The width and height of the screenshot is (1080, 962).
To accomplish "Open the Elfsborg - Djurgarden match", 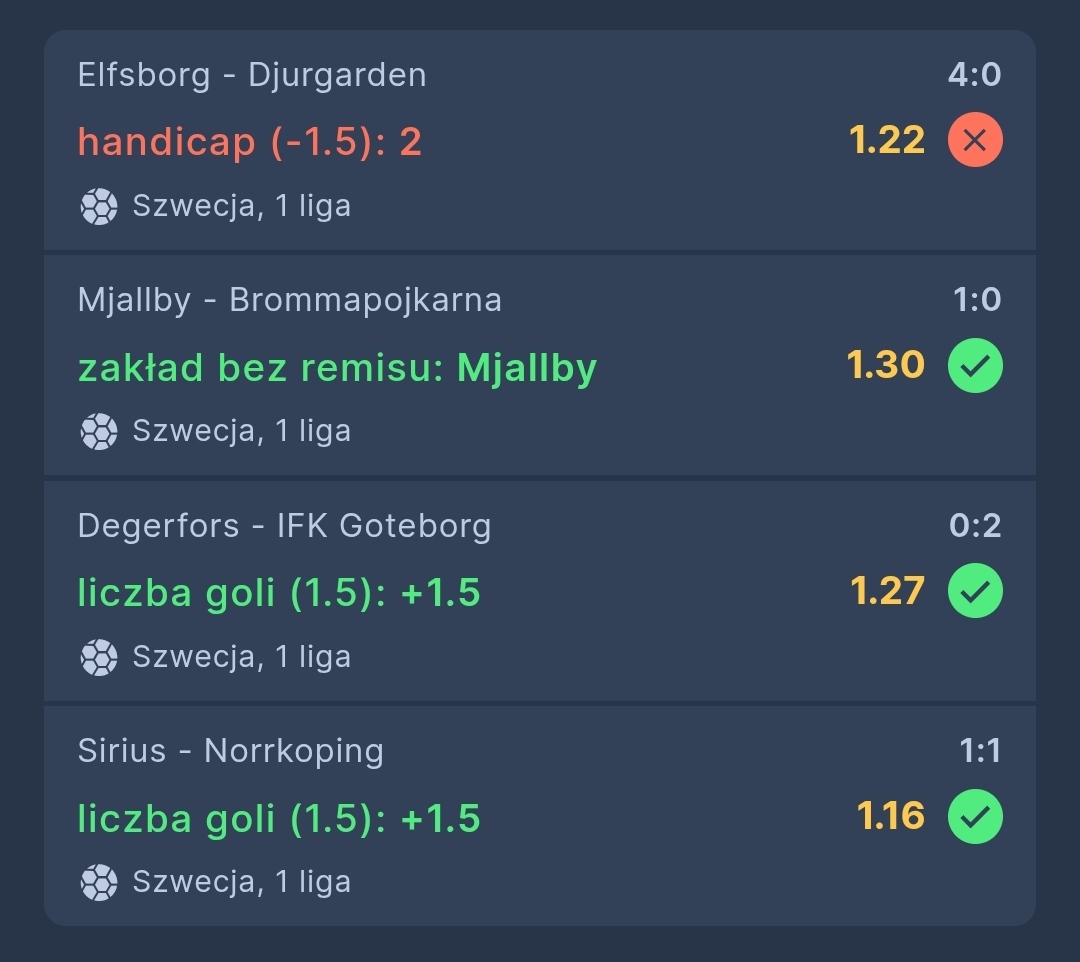I will (252, 75).
